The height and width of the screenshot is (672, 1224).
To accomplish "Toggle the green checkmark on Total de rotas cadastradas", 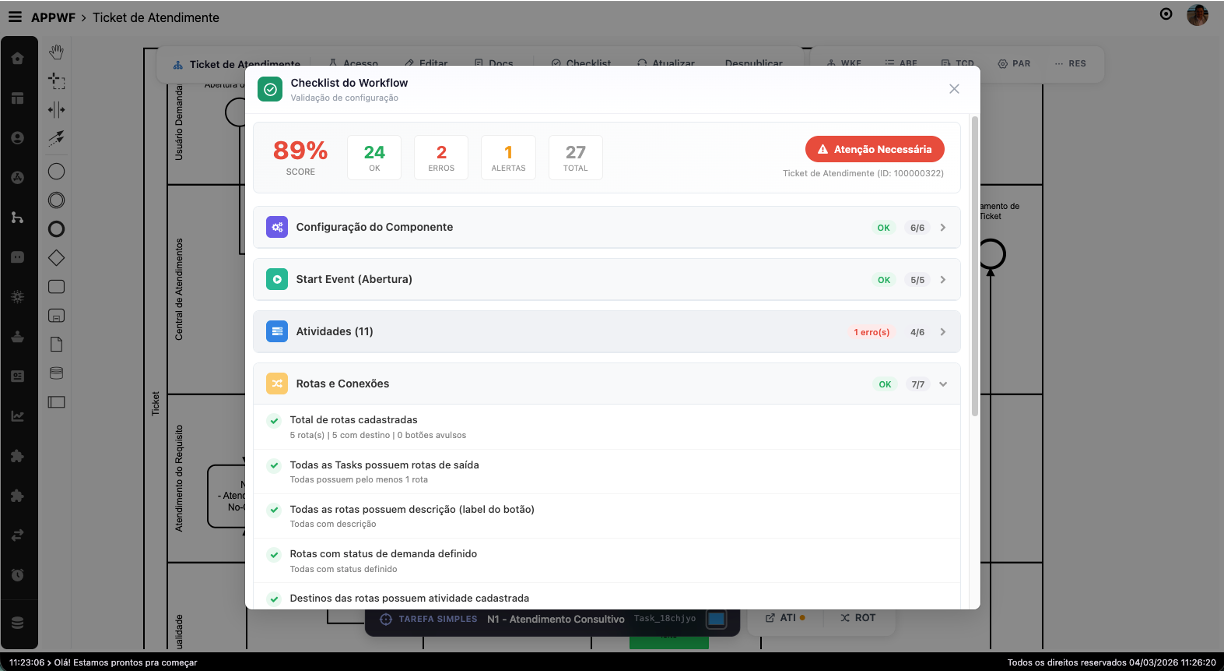I will 273,419.
